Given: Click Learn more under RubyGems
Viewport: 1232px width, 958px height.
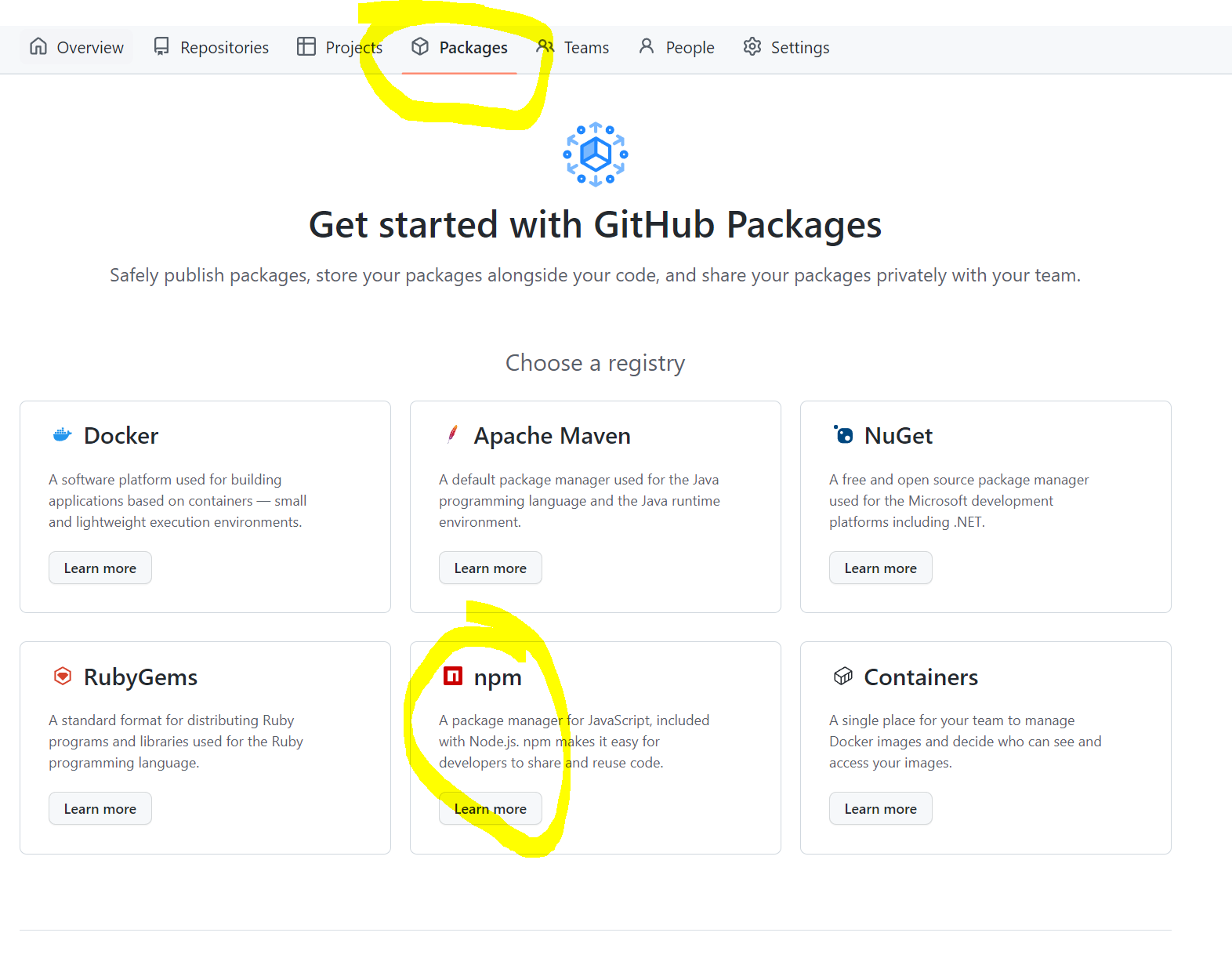Looking at the screenshot, I should [100, 808].
